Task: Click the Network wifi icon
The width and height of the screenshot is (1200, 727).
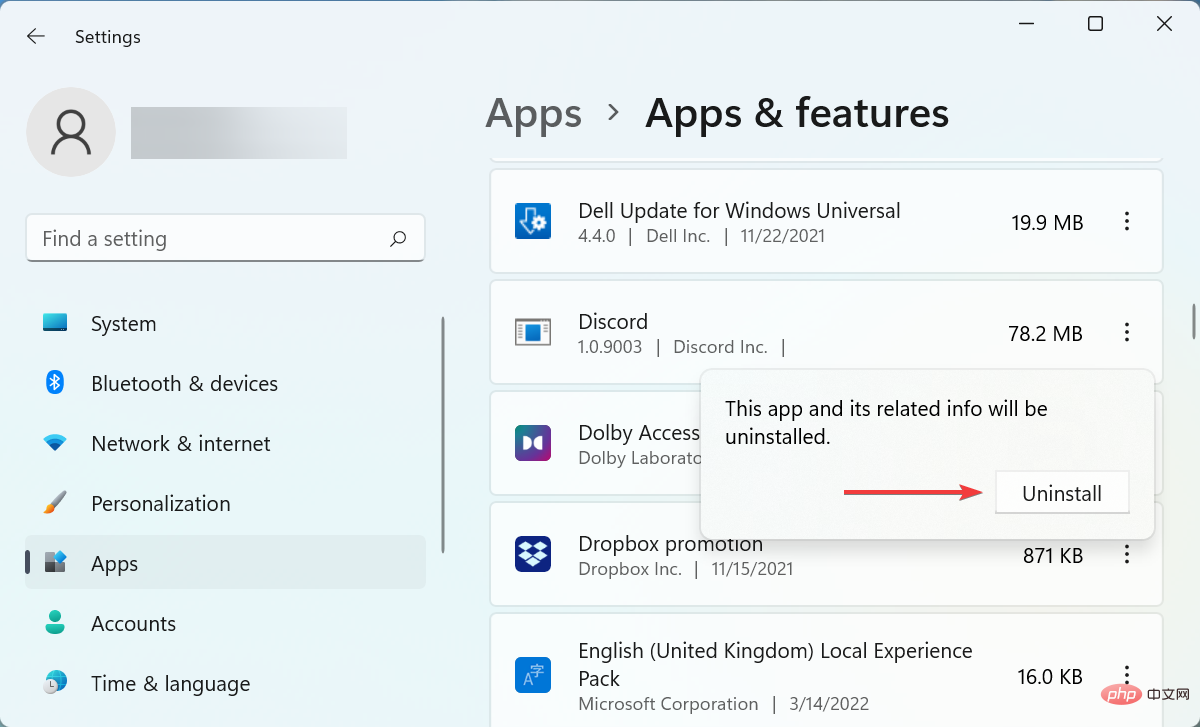Action: [x=55, y=443]
